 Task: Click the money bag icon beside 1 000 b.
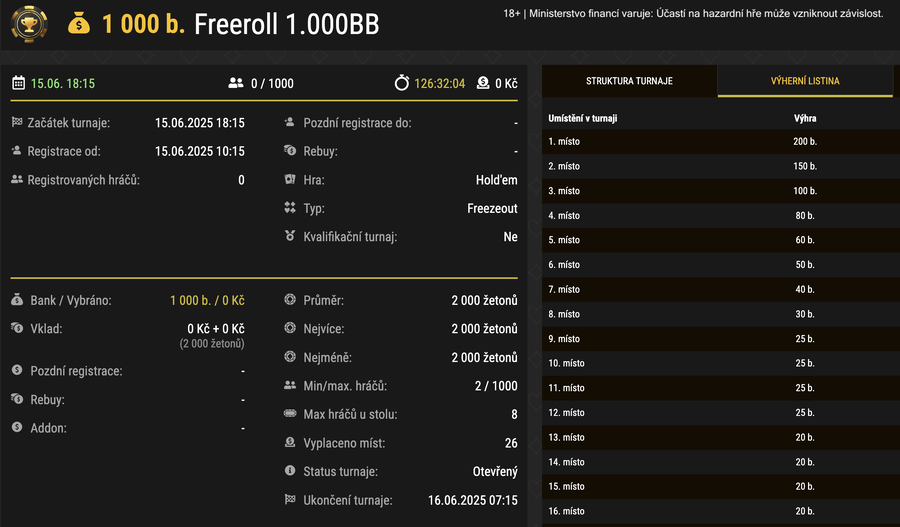tap(79, 24)
